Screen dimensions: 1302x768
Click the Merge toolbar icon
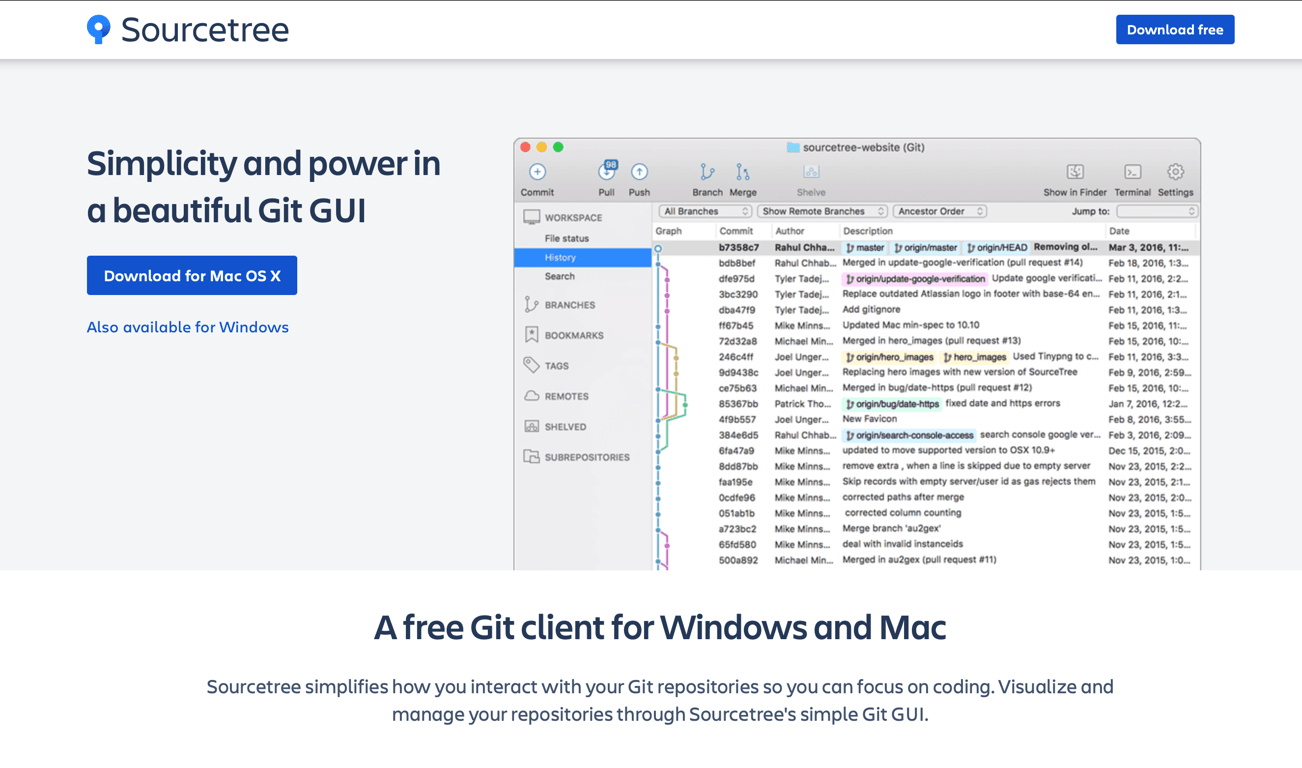coord(743,172)
